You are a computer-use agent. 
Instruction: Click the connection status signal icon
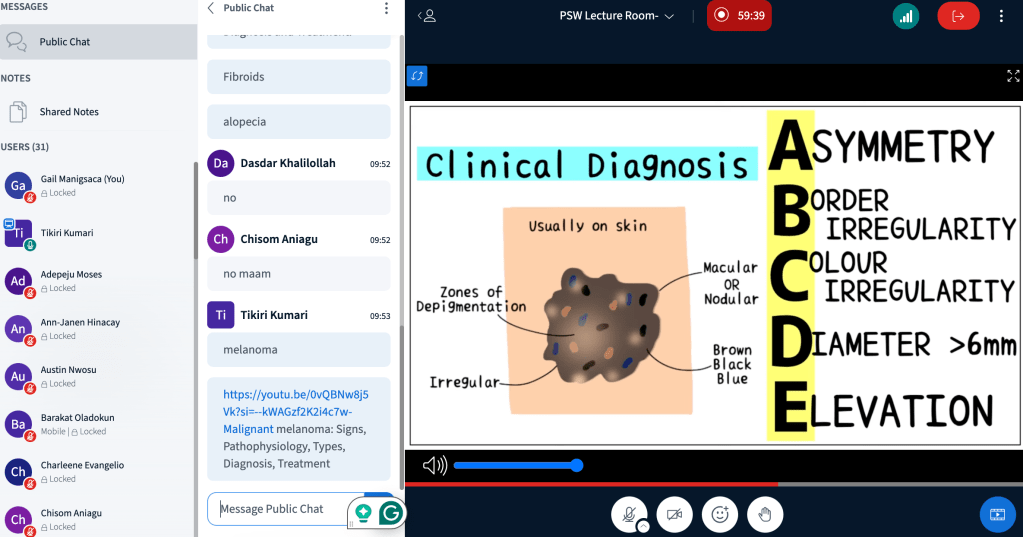pyautogui.click(x=906, y=16)
